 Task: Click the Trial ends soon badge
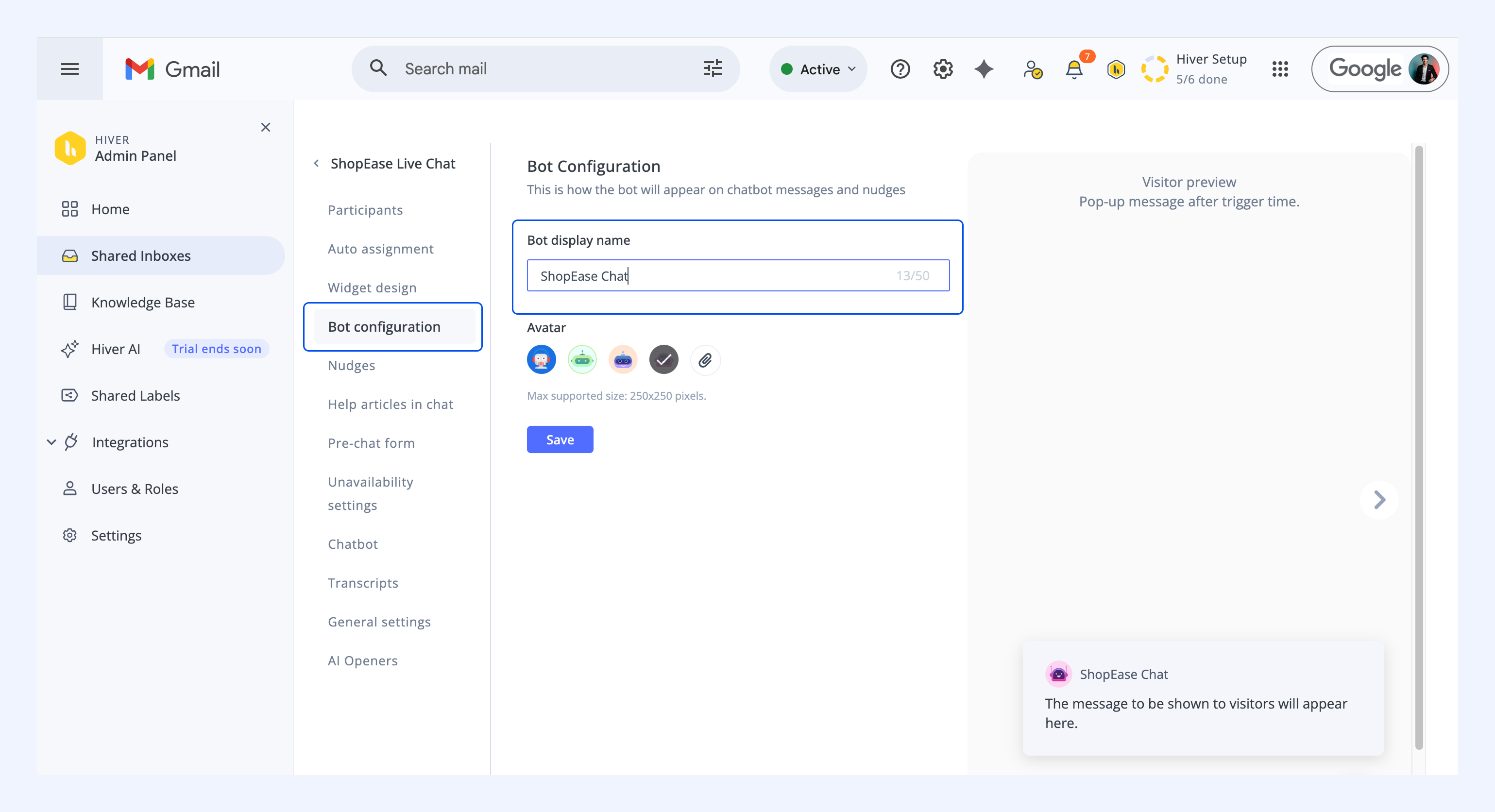(x=217, y=349)
